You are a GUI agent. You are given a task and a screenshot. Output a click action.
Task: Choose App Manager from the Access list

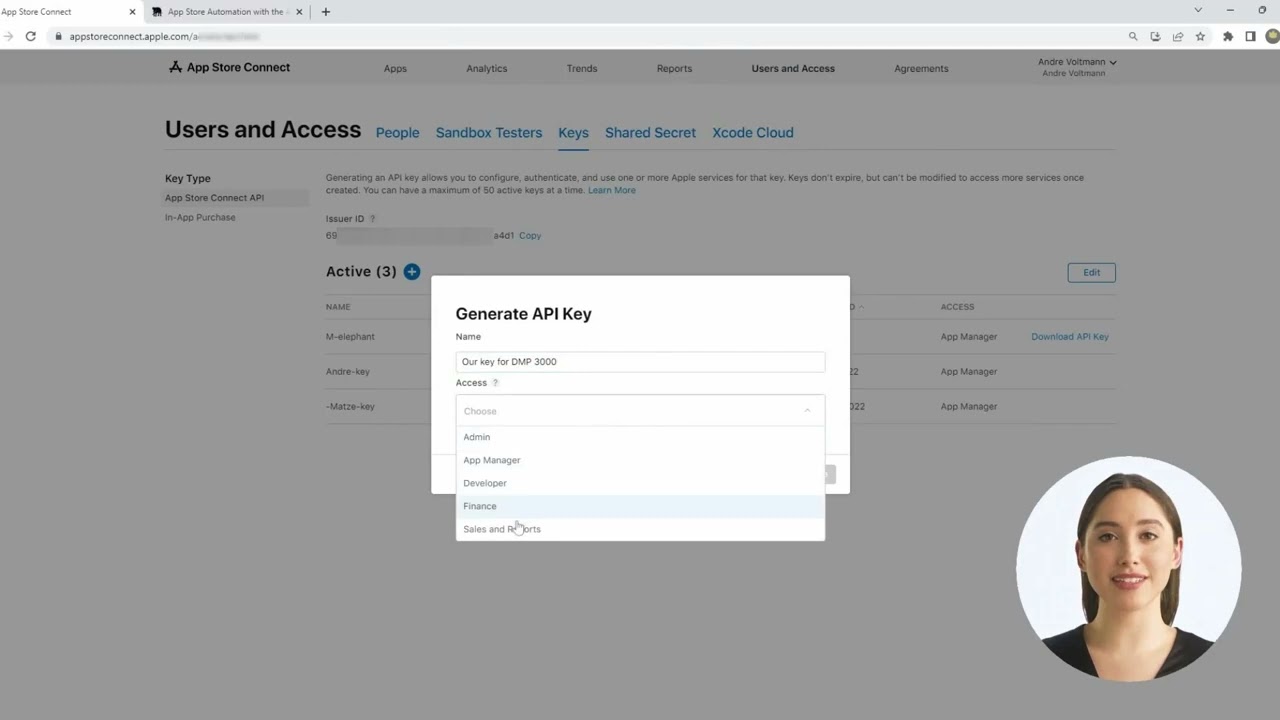click(x=640, y=460)
